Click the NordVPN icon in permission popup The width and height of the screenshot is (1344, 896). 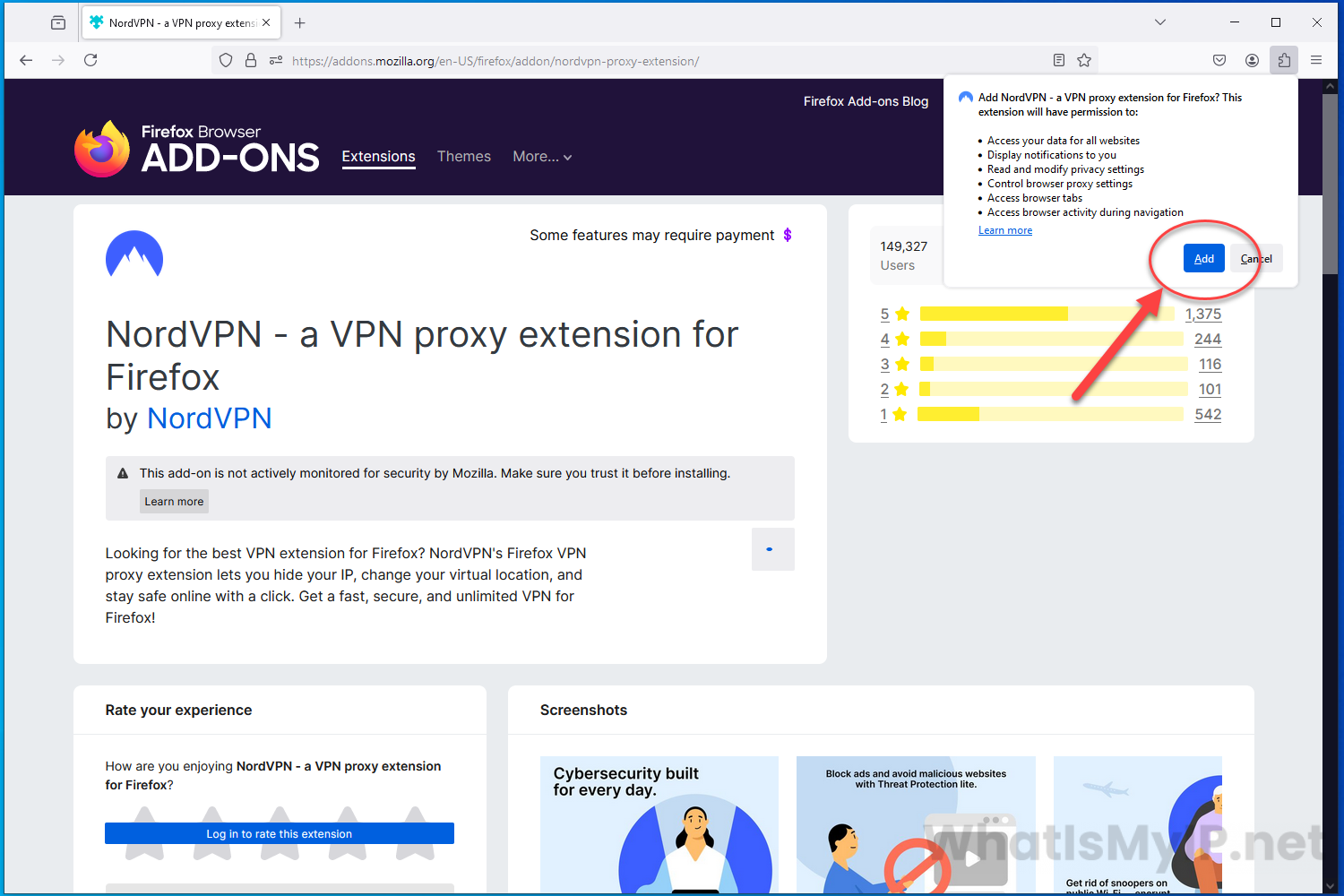tap(966, 98)
